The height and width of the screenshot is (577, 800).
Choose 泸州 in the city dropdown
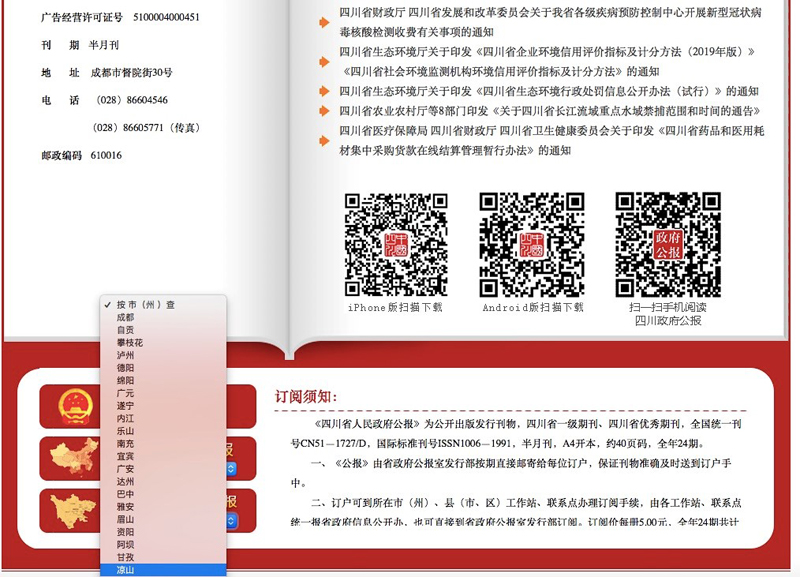coord(163,355)
